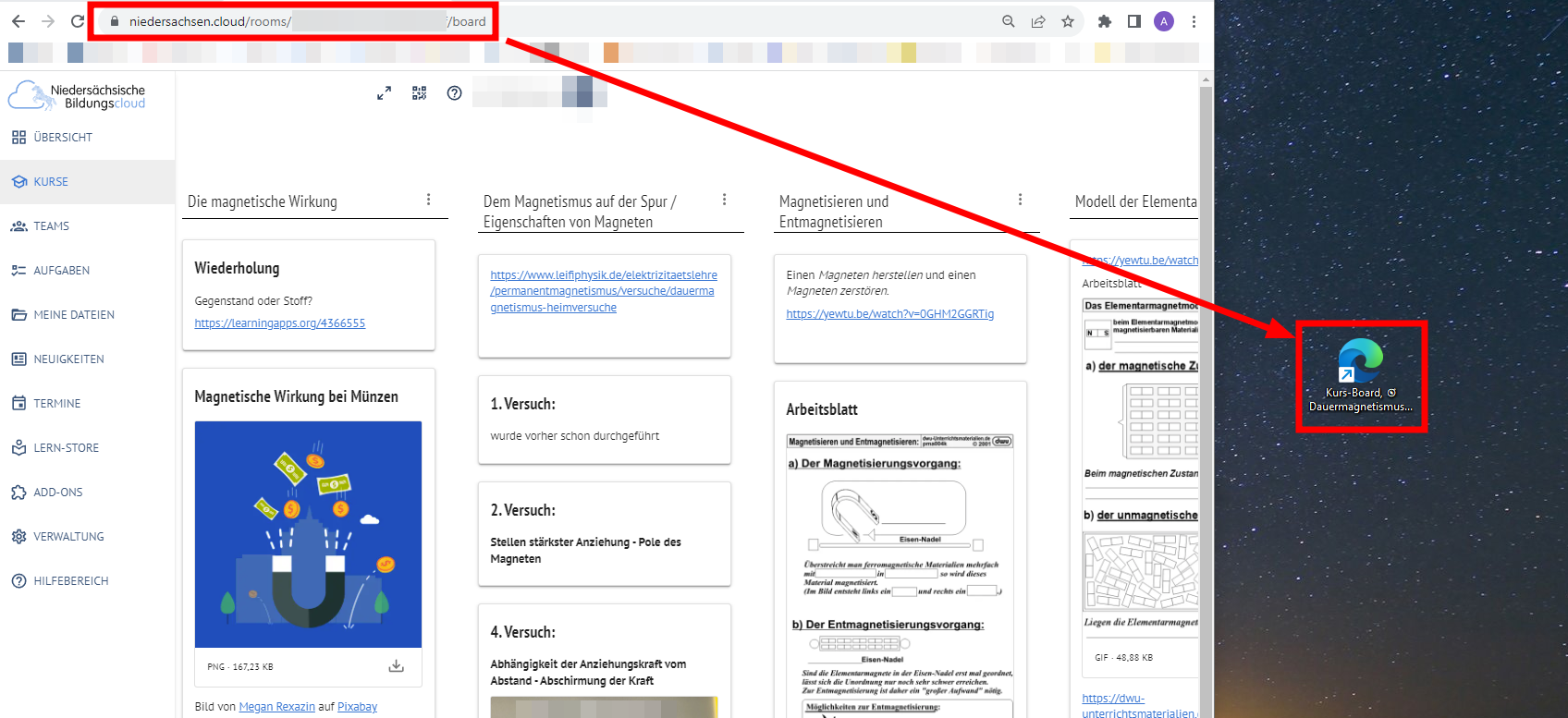1568x718 pixels.
Task: Open the browser extensions puzzle icon
Action: point(1104,21)
